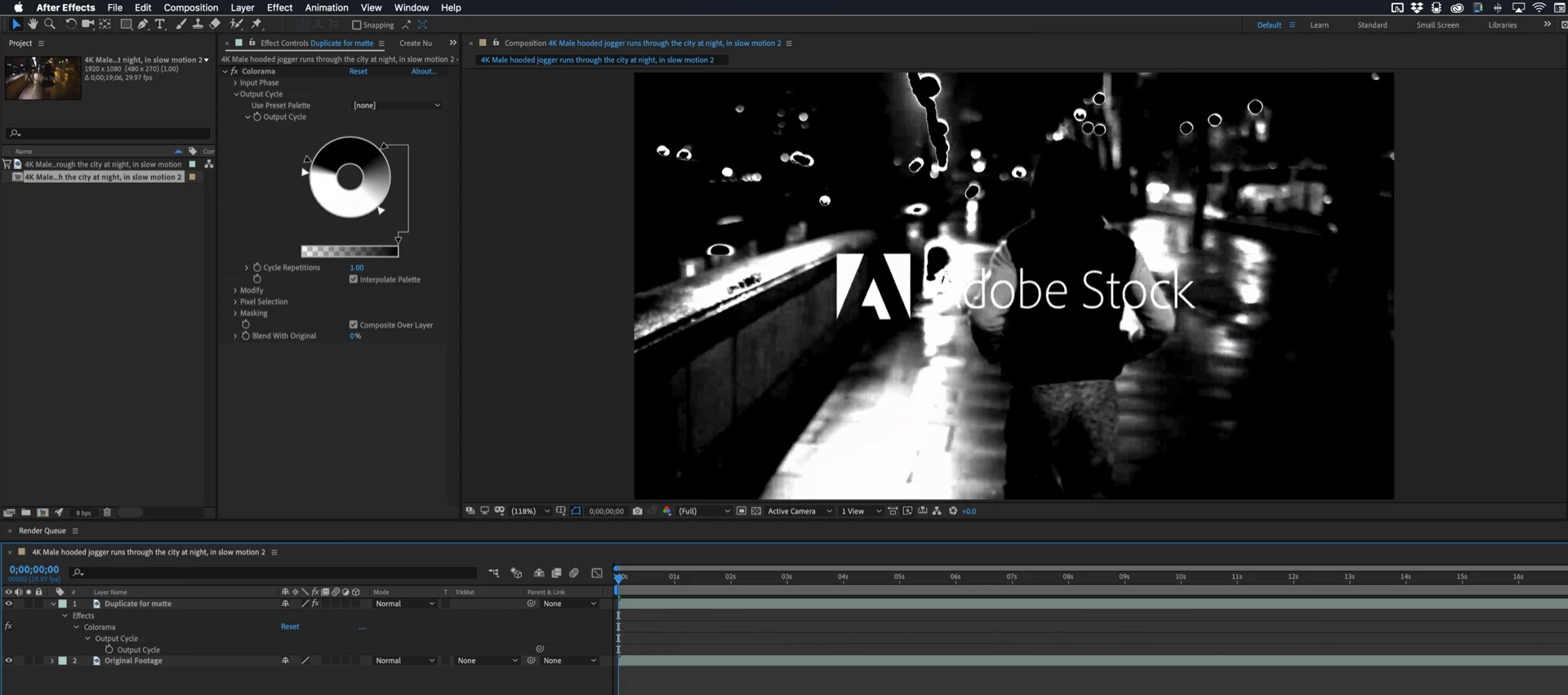Select the Pen tool
Viewport: 1568px width, 695px height.
coord(143,25)
